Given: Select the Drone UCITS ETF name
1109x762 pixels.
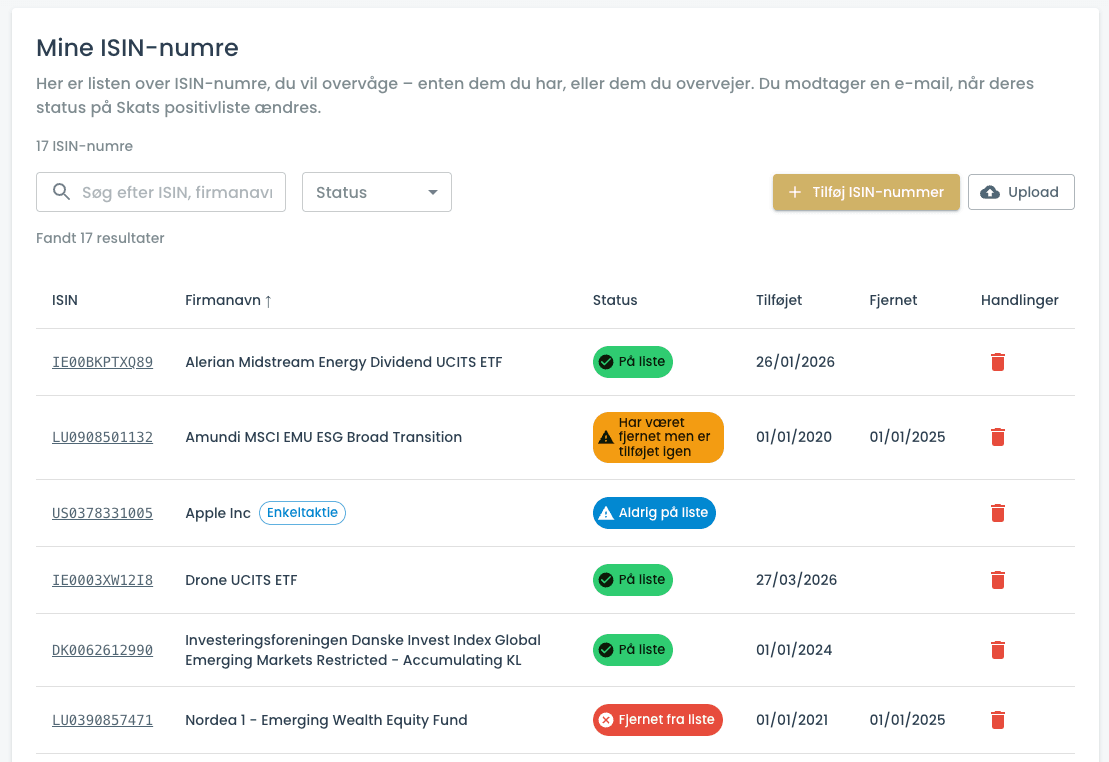Looking at the screenshot, I should coord(241,580).
